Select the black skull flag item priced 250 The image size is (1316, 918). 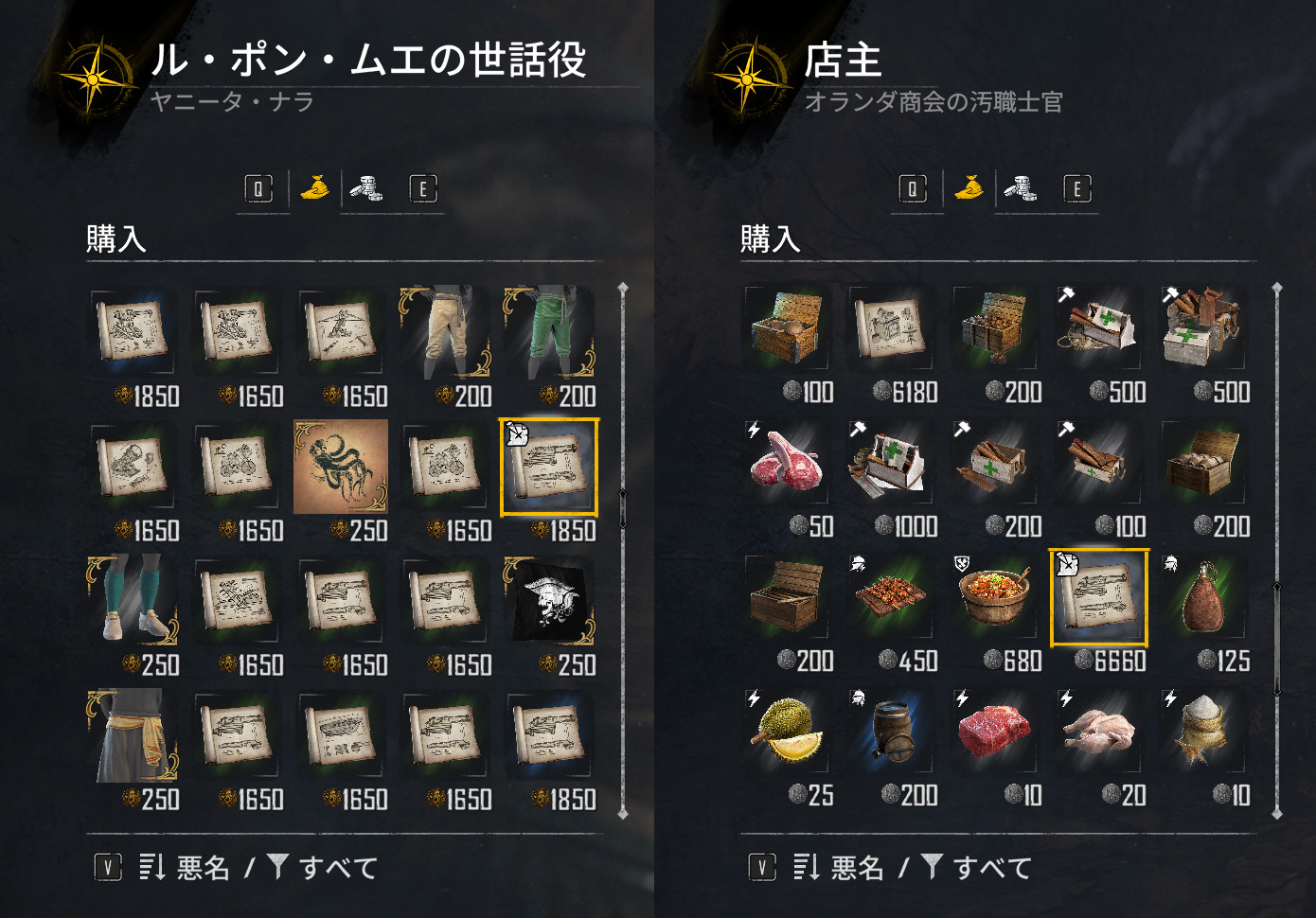[x=549, y=601]
